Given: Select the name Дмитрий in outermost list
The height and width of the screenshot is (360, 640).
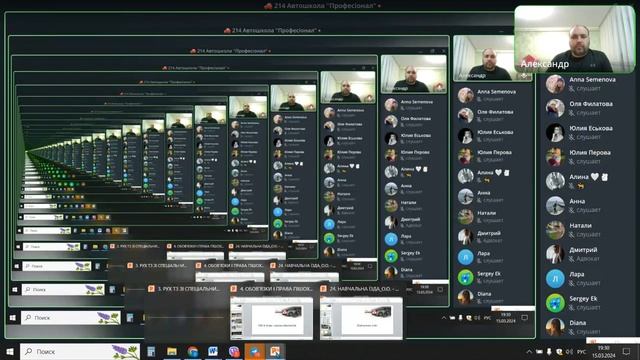Looking at the screenshot, I should point(583,250).
